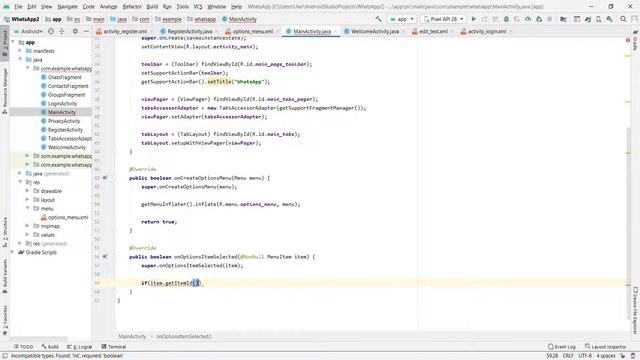
Task: Open the VCS menu
Action: [198, 7]
